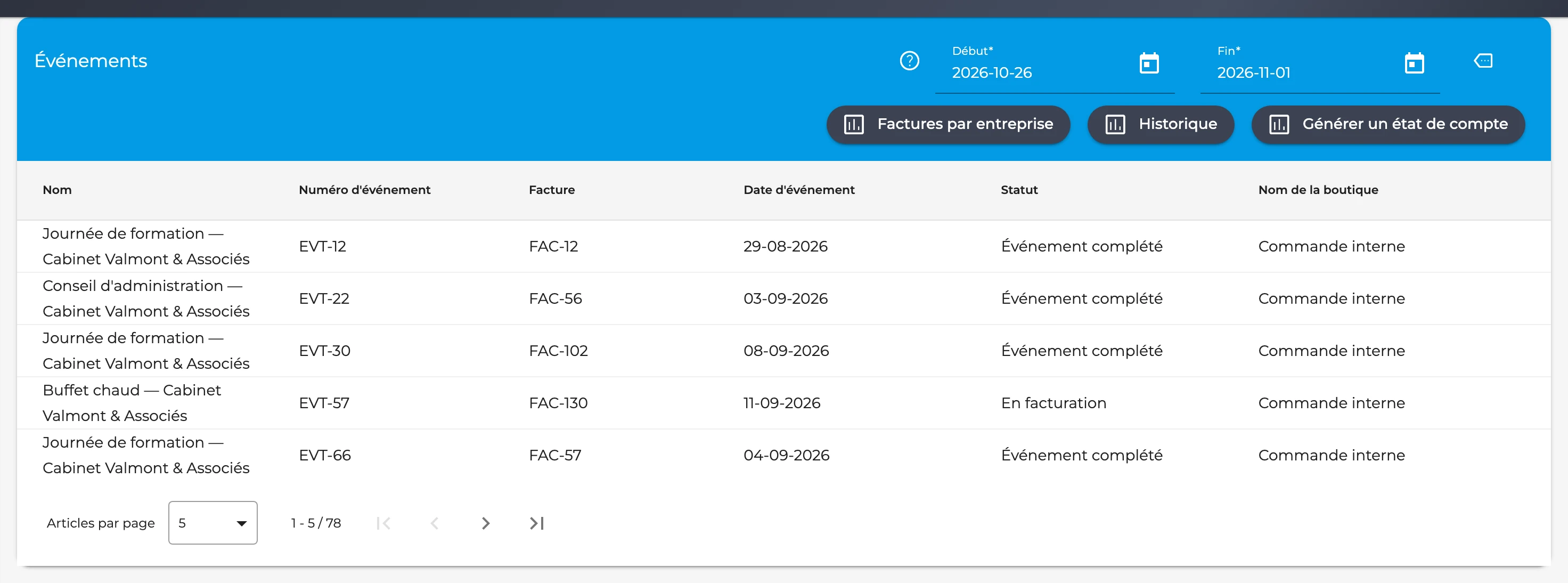Jump to the last page of events
The image size is (1568, 583).
[536, 523]
